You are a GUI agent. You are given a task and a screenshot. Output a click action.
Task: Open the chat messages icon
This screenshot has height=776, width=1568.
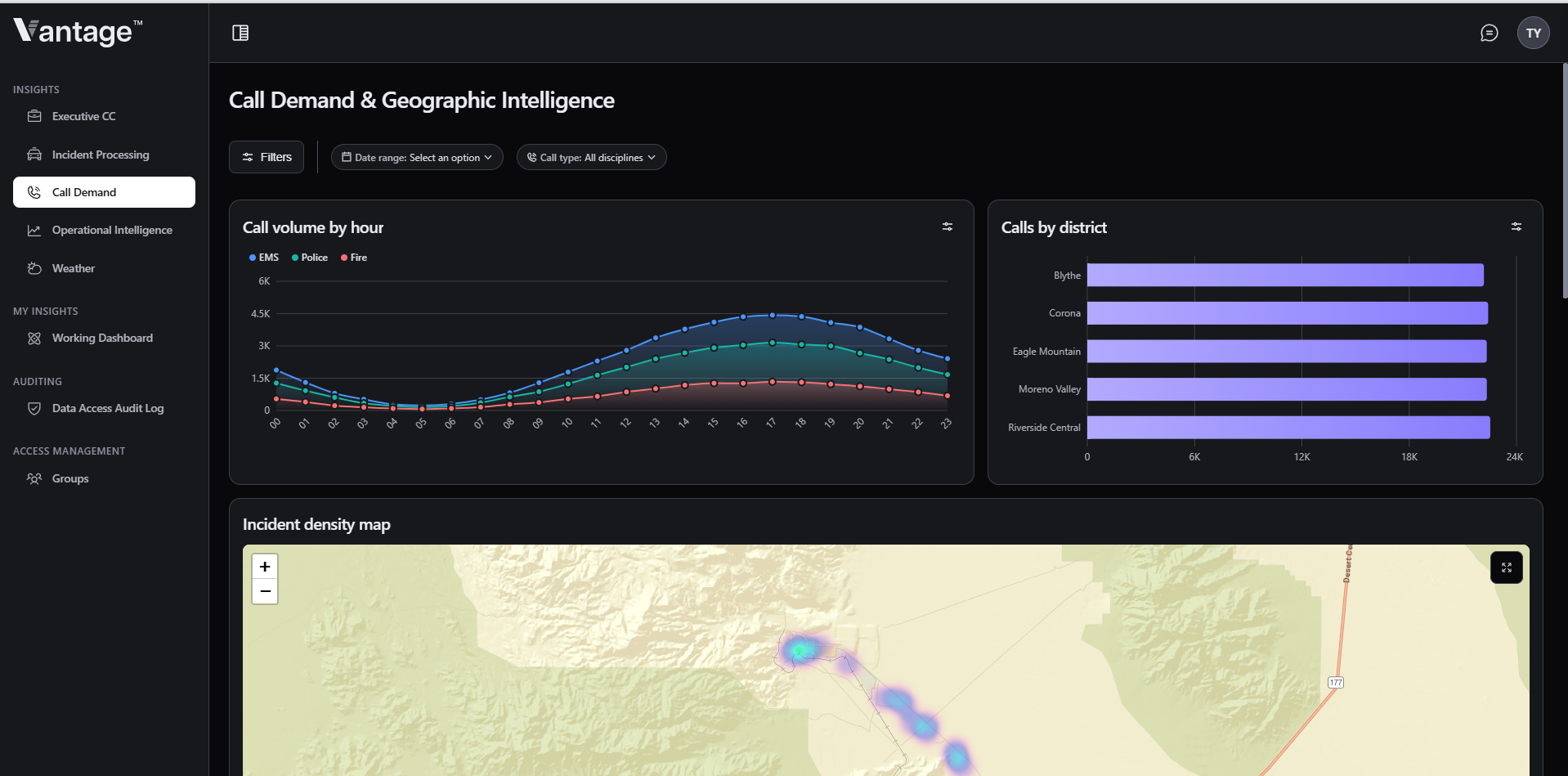pos(1490,33)
